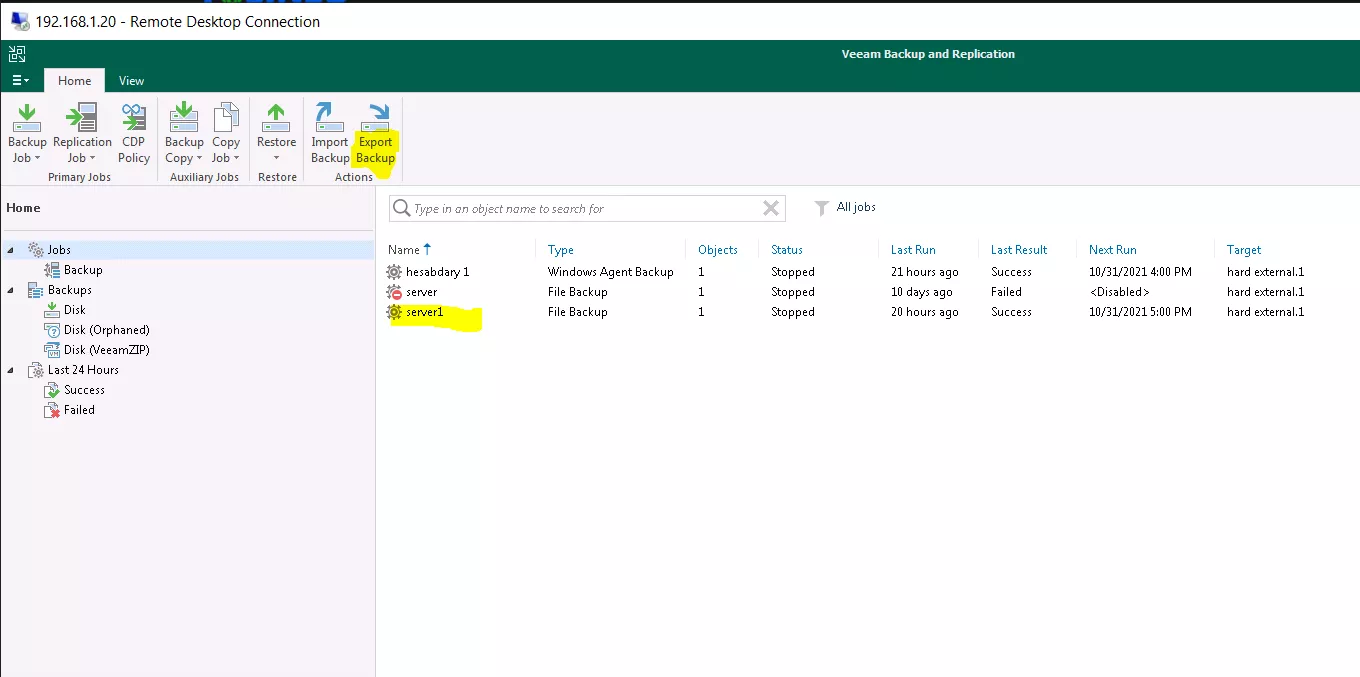Switch to the Home ribbon tab
1360x677 pixels.
coord(74,81)
